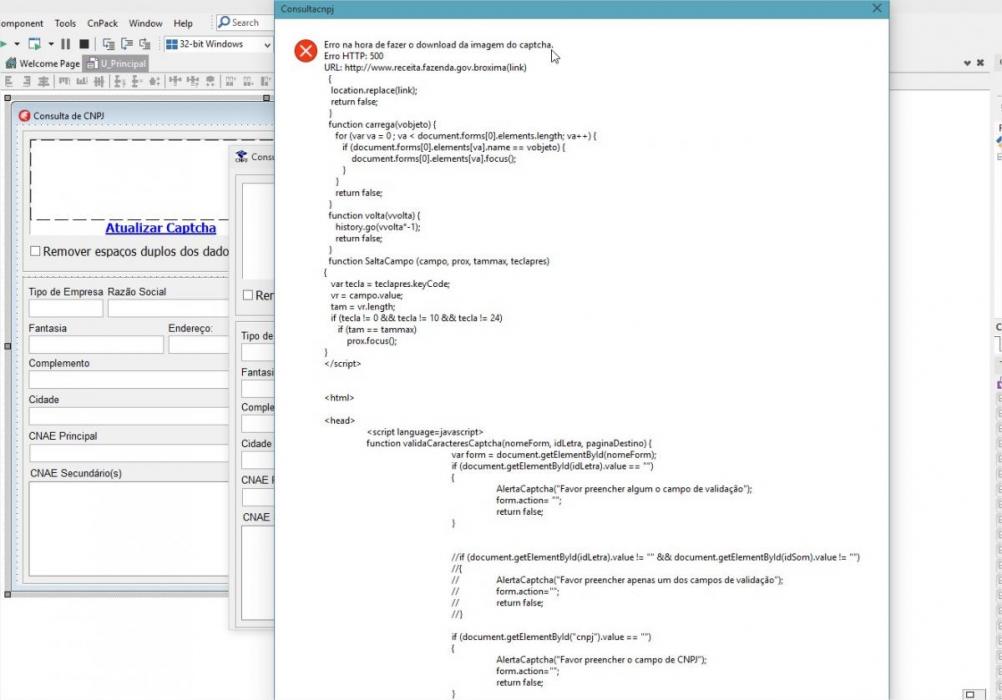The image size is (1002, 700).
Task: Click the '</script>' text line
Action: click(343, 364)
